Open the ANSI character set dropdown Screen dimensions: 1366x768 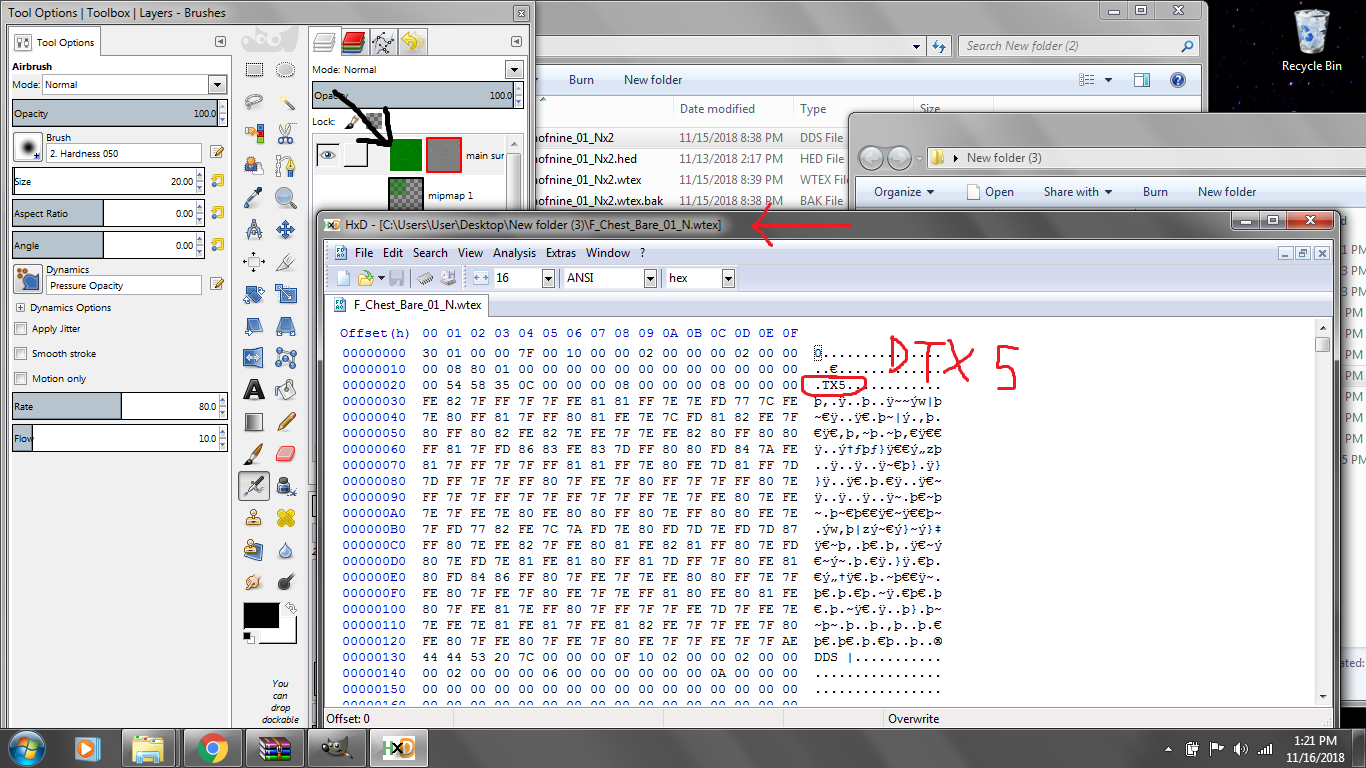(650, 278)
